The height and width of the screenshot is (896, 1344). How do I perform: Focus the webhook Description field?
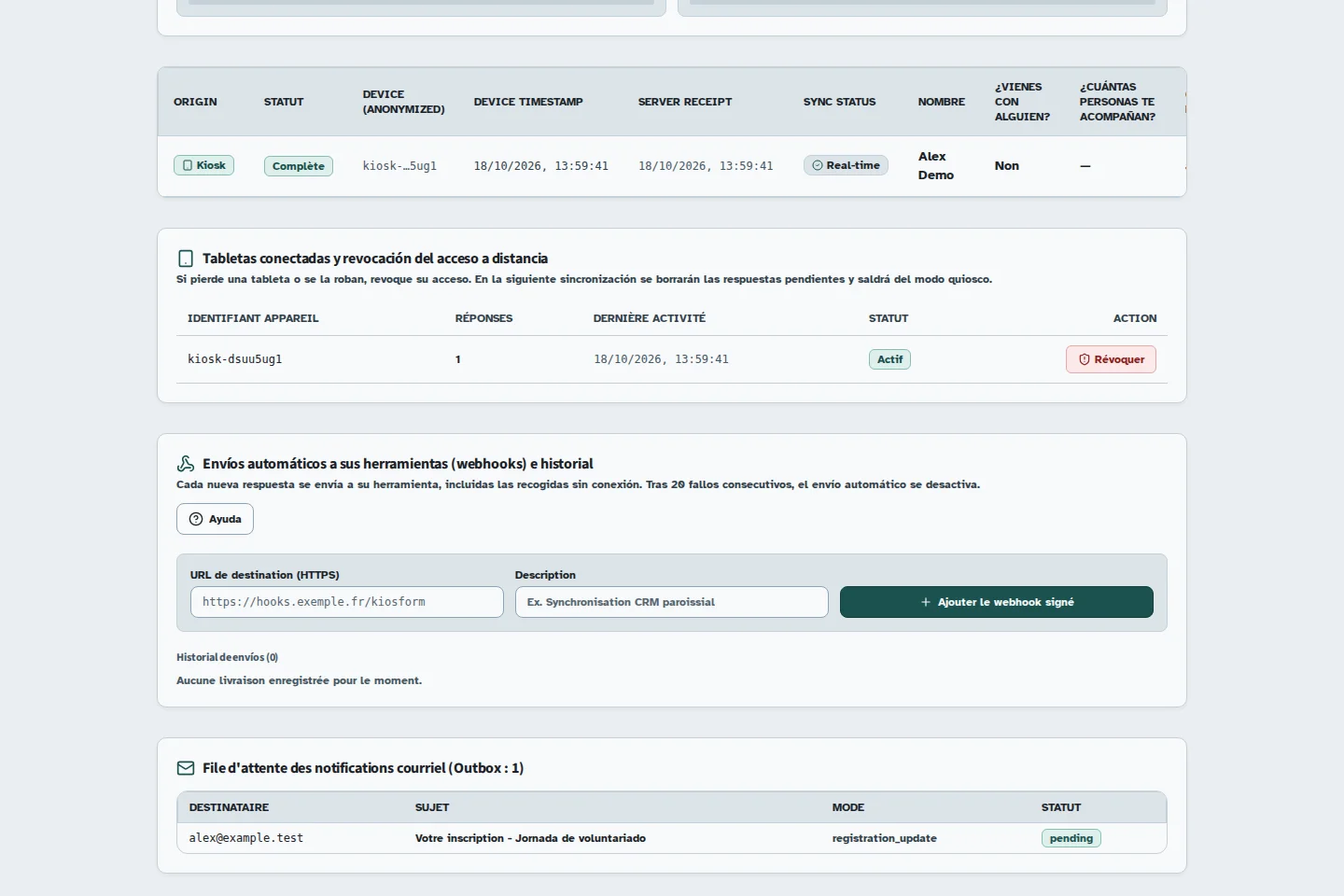point(672,602)
